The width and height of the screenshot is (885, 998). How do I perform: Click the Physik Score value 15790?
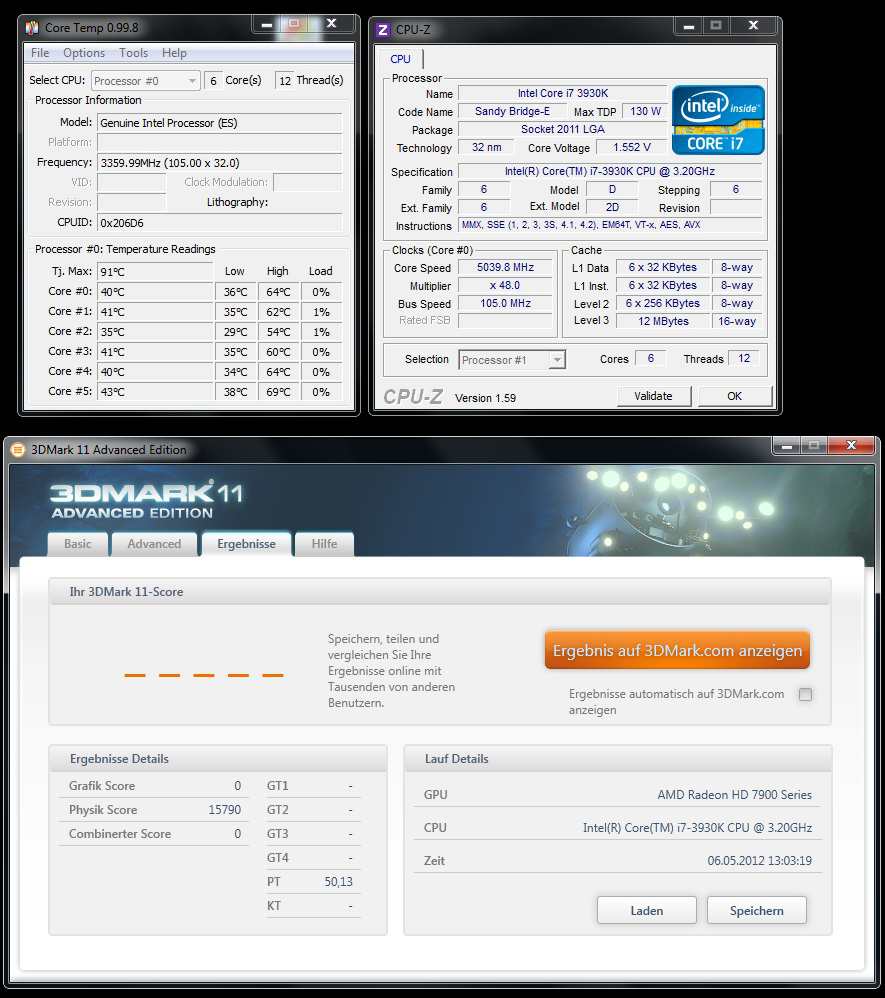pos(225,810)
